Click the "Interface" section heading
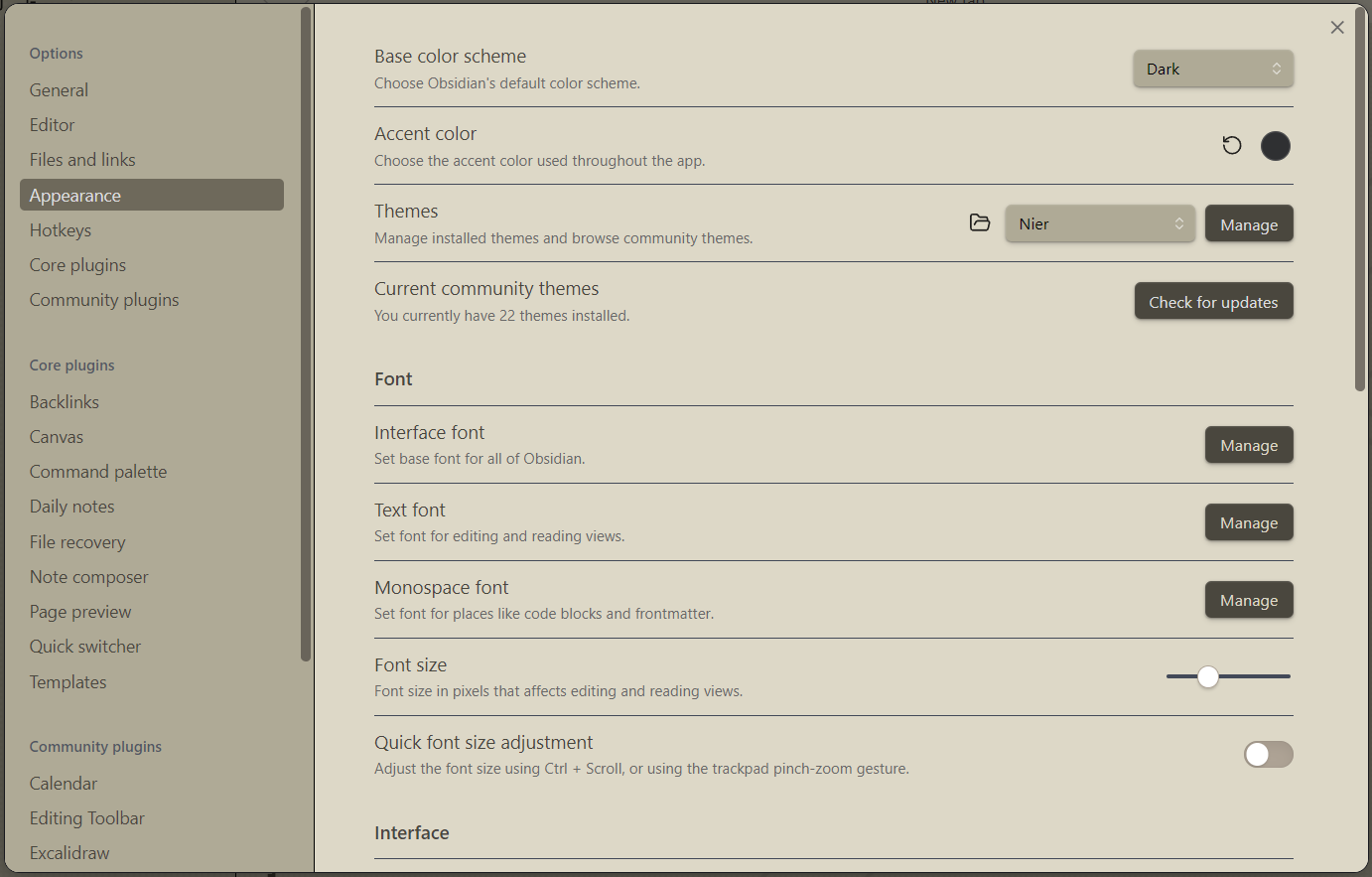Image resolution: width=1372 pixels, height=877 pixels. (412, 832)
